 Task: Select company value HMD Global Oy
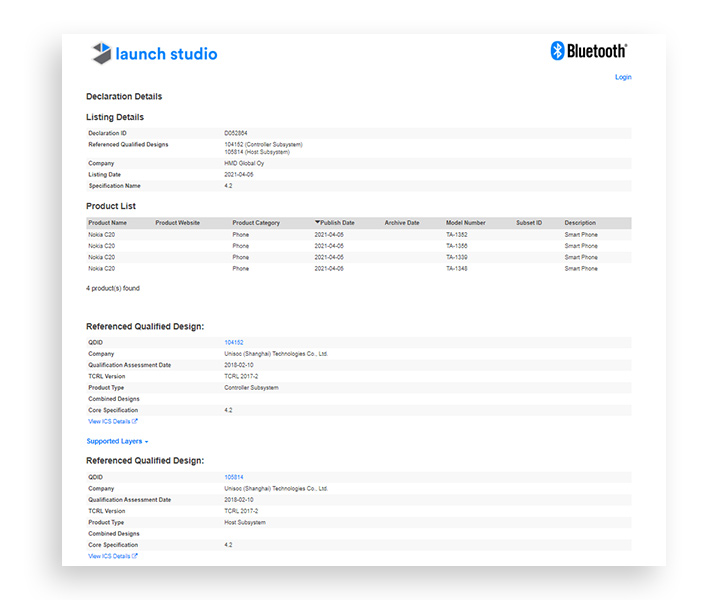244,163
